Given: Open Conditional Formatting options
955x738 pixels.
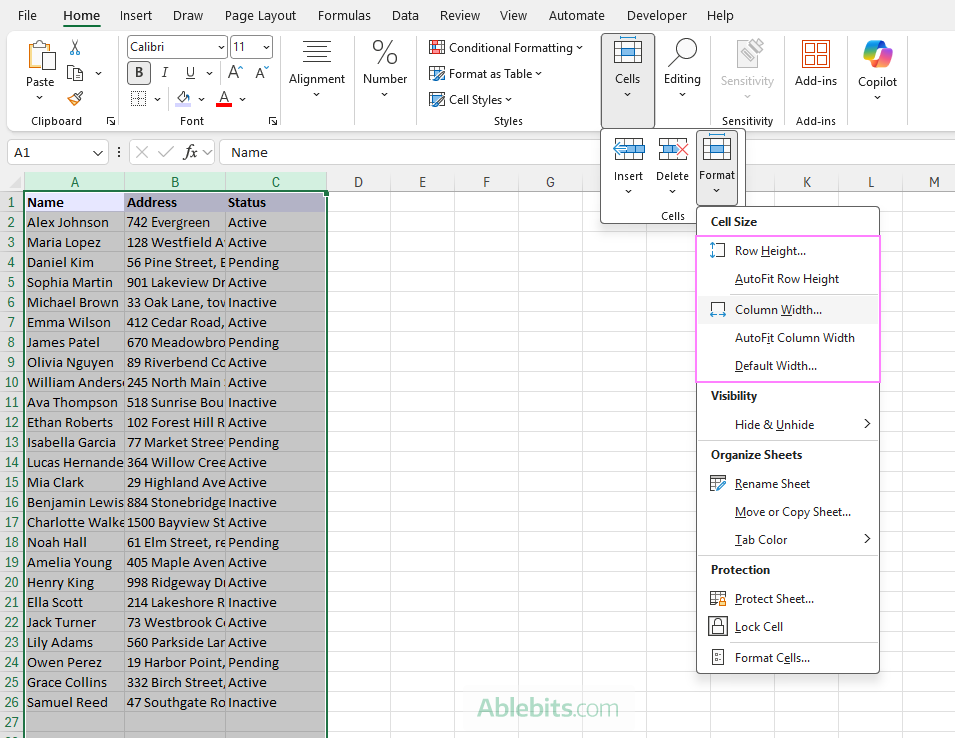Looking at the screenshot, I should tap(505, 47).
